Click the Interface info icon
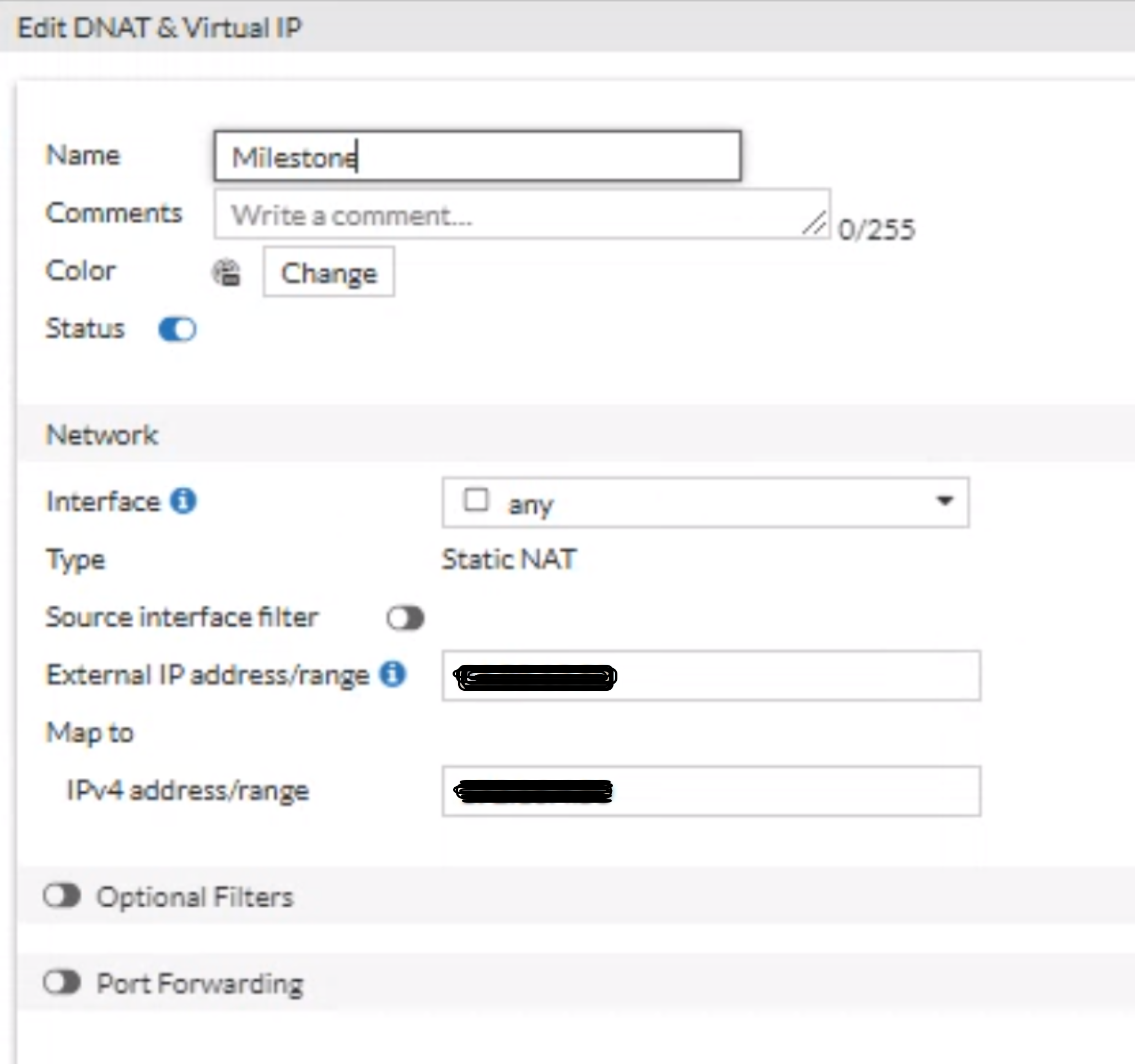1135x1064 pixels. [183, 502]
